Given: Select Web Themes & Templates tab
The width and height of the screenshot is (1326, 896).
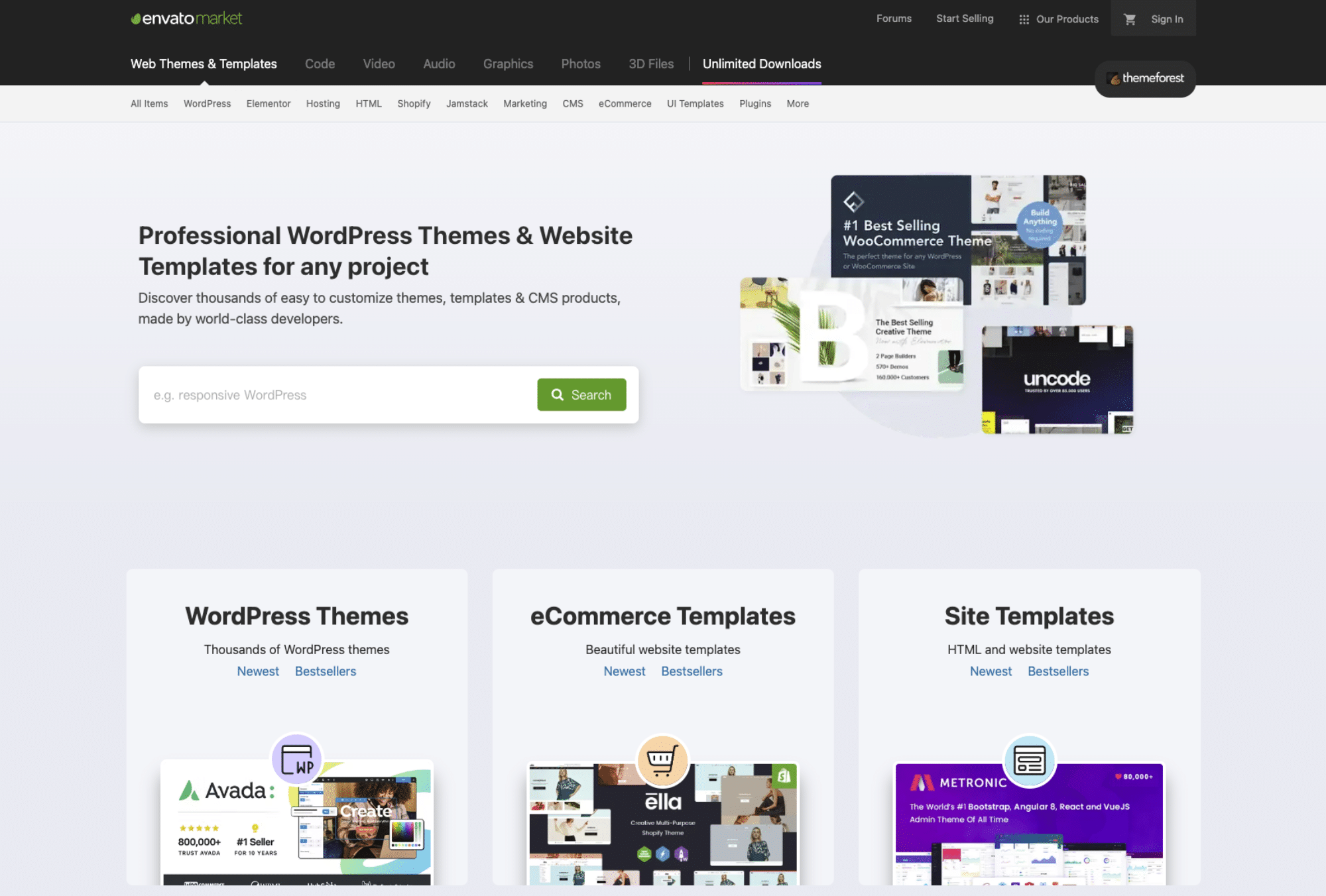Looking at the screenshot, I should (x=204, y=64).
